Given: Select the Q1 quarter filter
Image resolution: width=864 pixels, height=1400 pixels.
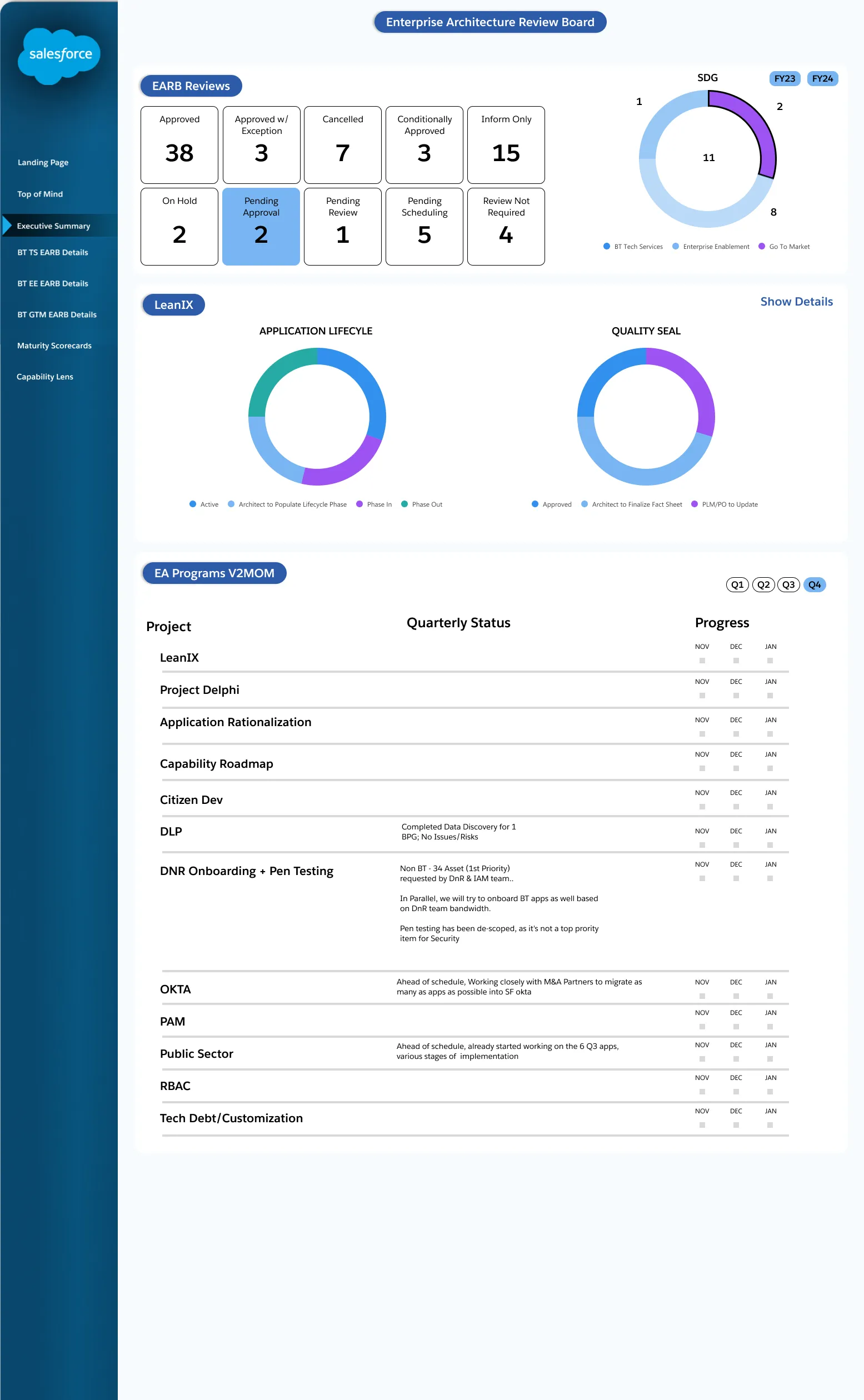Looking at the screenshot, I should coord(737,584).
